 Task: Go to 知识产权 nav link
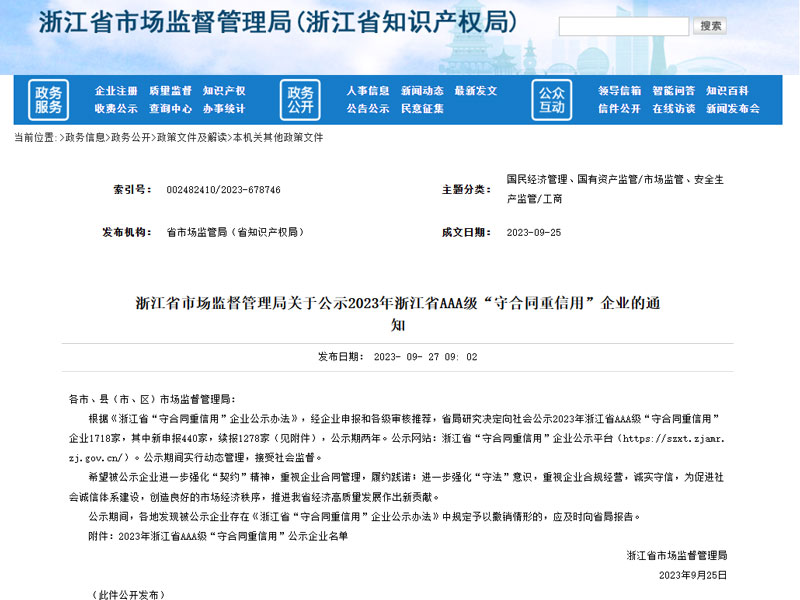pyautogui.click(x=224, y=91)
